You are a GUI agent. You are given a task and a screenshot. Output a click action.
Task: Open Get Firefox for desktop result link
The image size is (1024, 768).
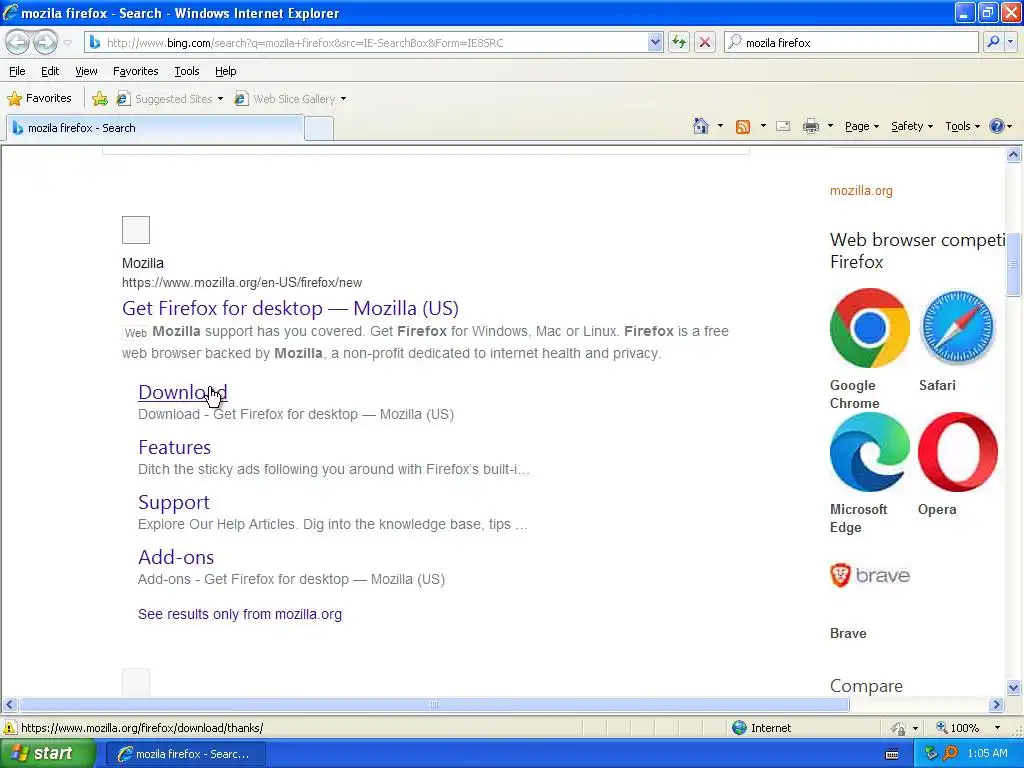(290, 308)
